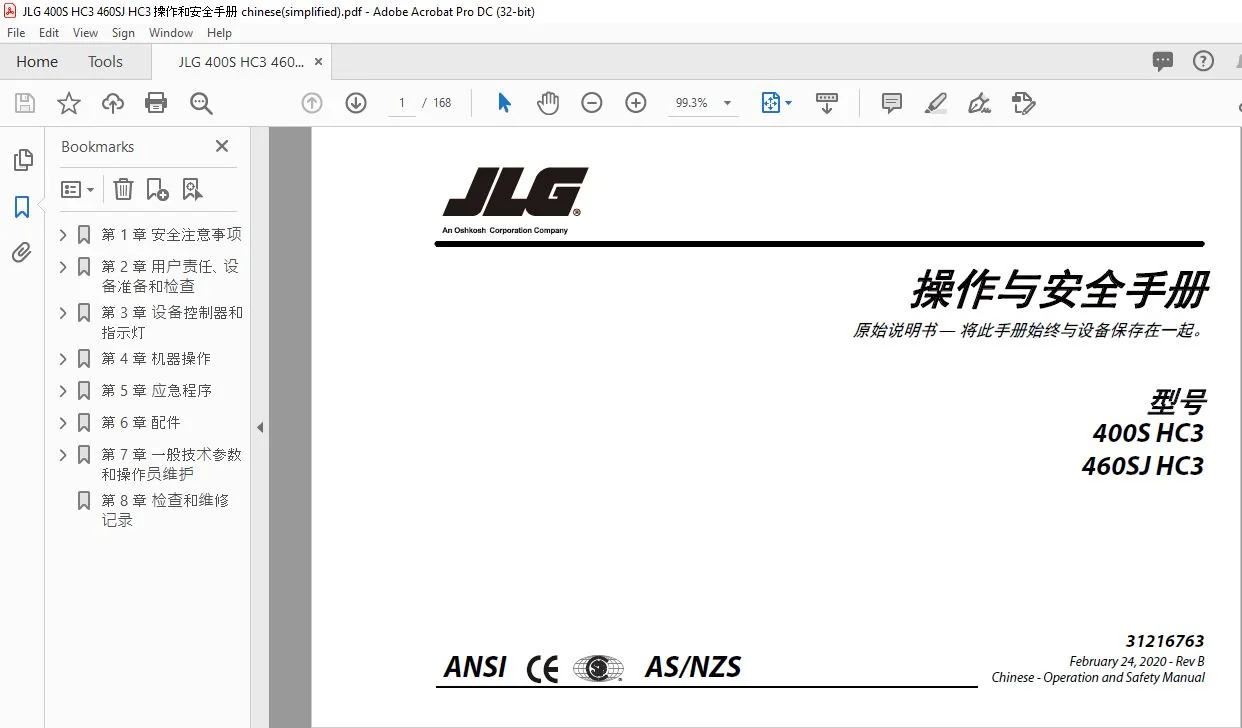Screen dimensions: 1242x728
Task: Toggle the Bookmarks ribbon icon in sidebar
Action: 22,207
